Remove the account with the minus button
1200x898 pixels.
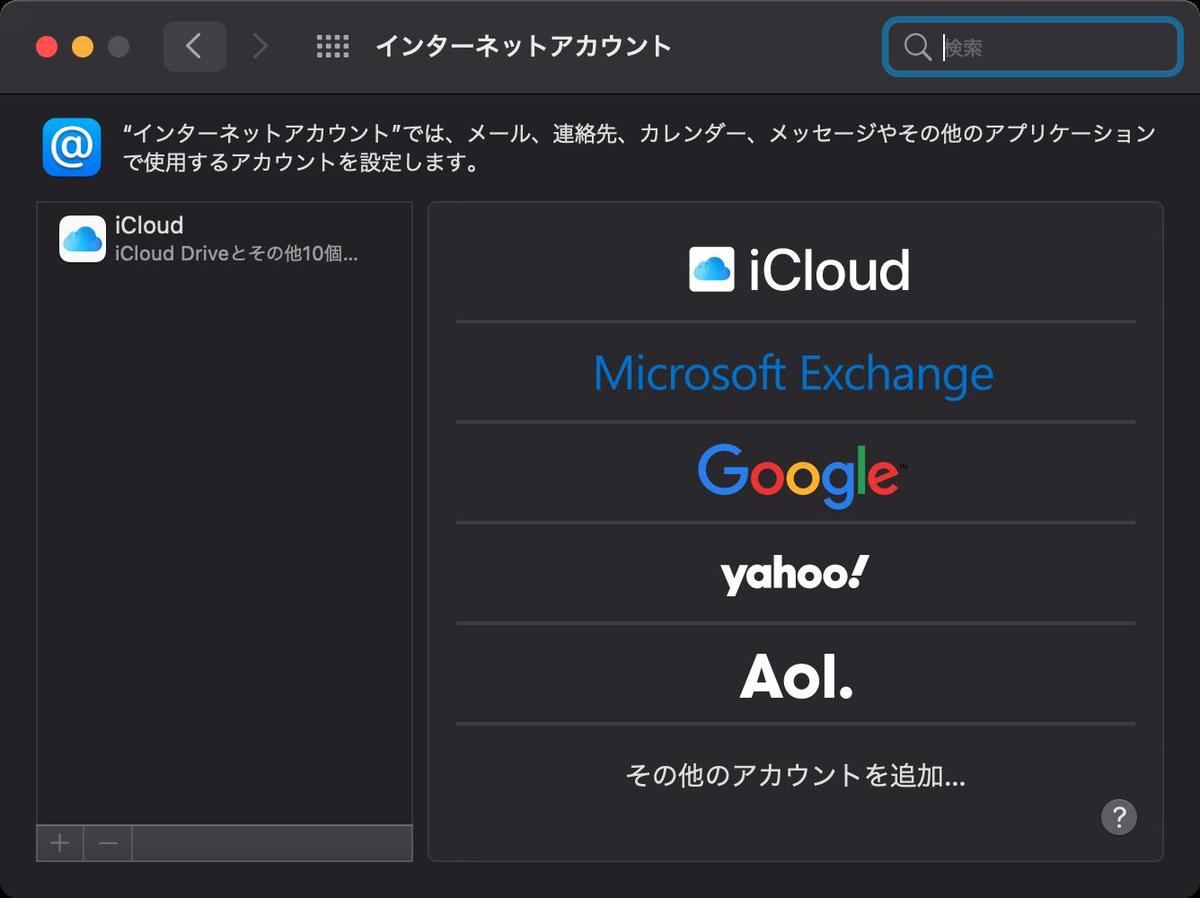pos(108,843)
